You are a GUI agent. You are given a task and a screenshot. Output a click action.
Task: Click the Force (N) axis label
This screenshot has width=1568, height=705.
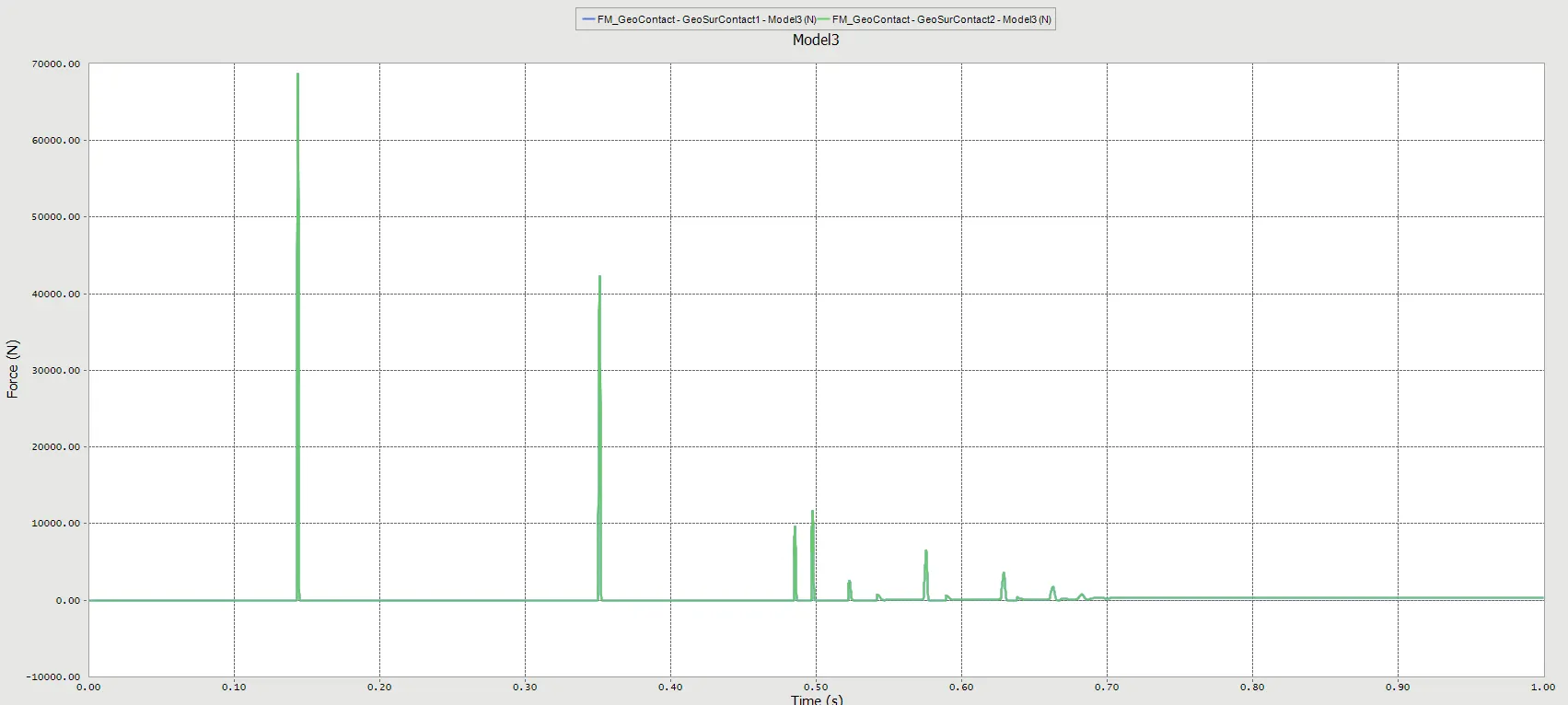tap(13, 369)
